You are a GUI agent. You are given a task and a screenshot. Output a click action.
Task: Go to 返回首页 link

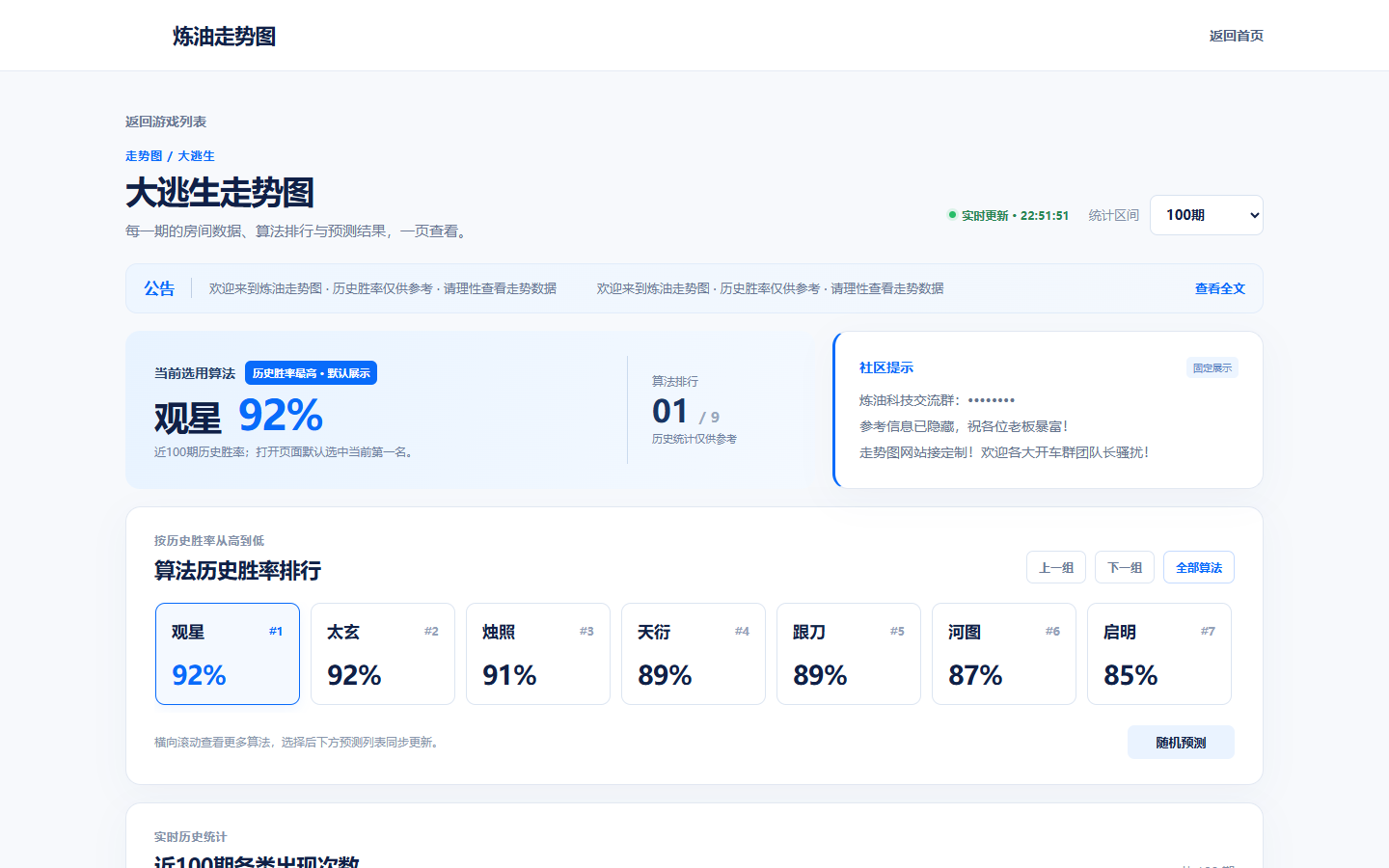point(1236,36)
